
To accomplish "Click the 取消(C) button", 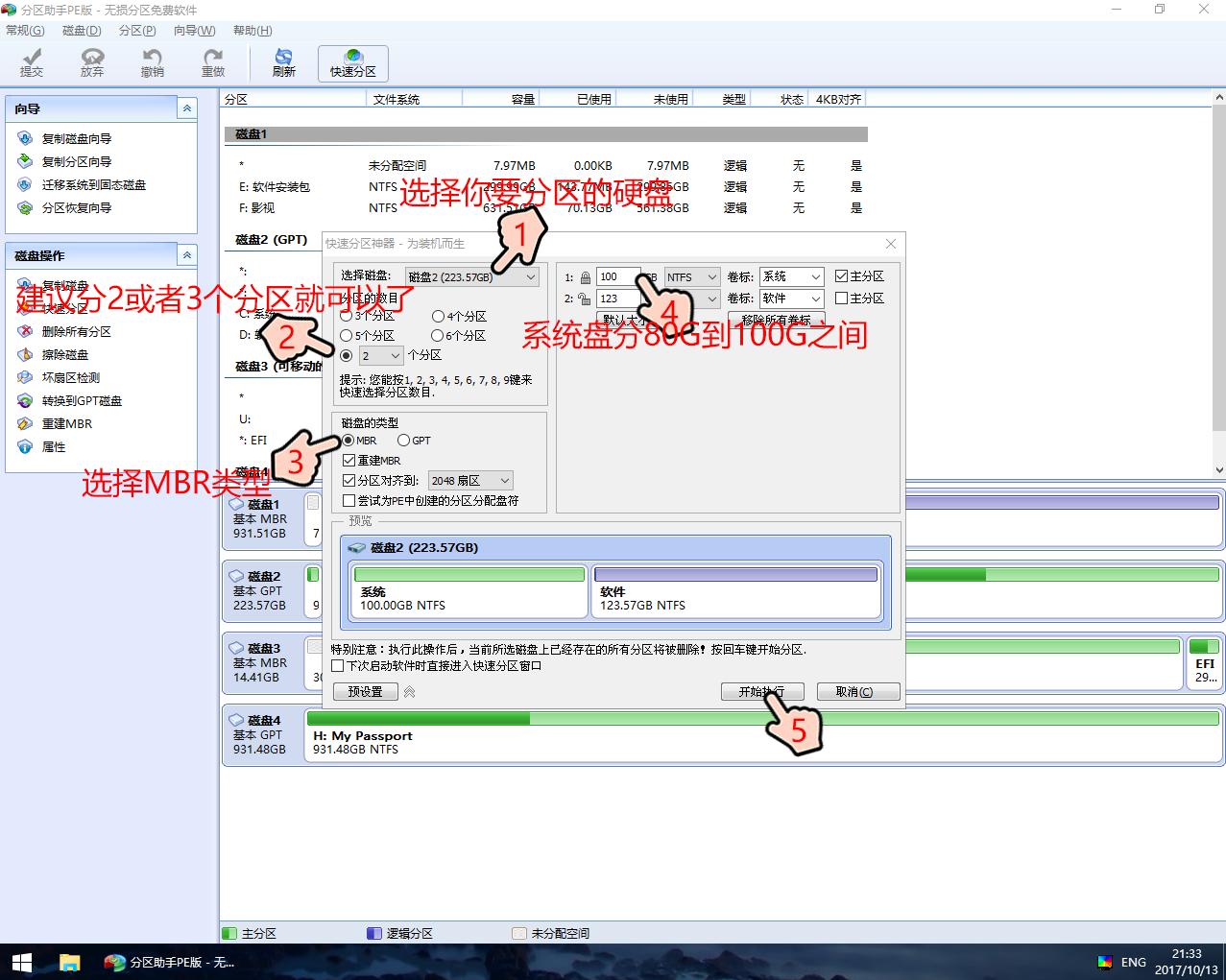I will [857, 692].
